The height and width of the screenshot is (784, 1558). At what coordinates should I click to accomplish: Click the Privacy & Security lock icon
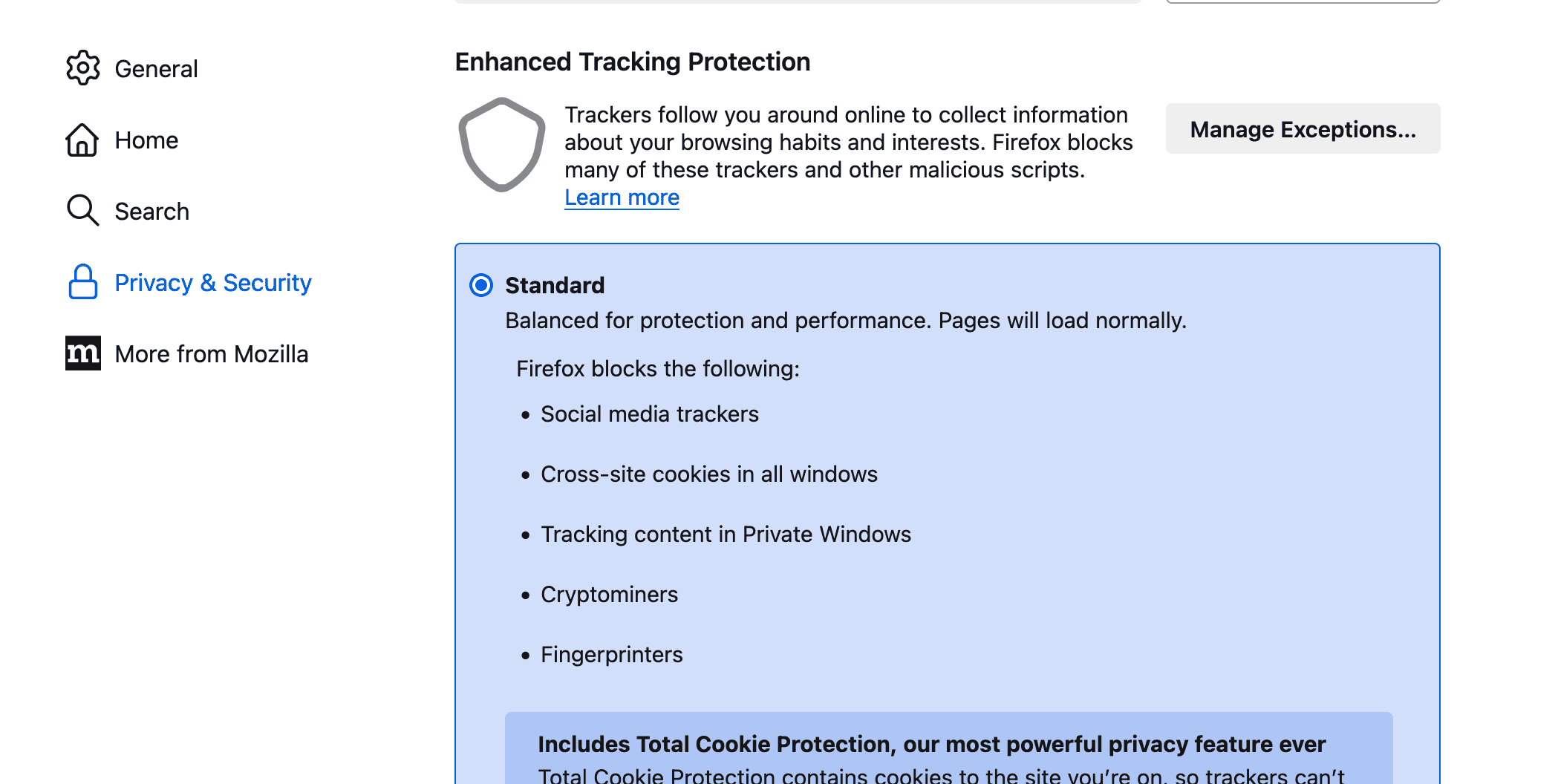(x=82, y=282)
